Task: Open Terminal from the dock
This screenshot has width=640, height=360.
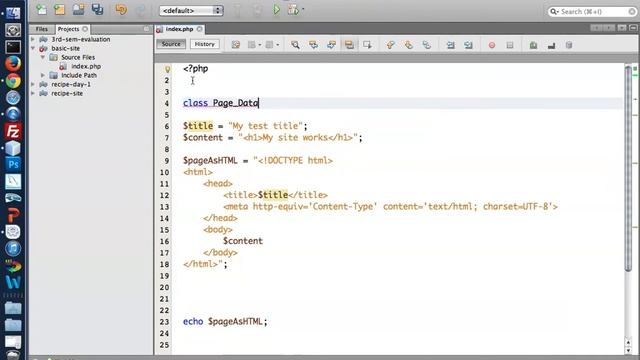Action: click(13, 47)
